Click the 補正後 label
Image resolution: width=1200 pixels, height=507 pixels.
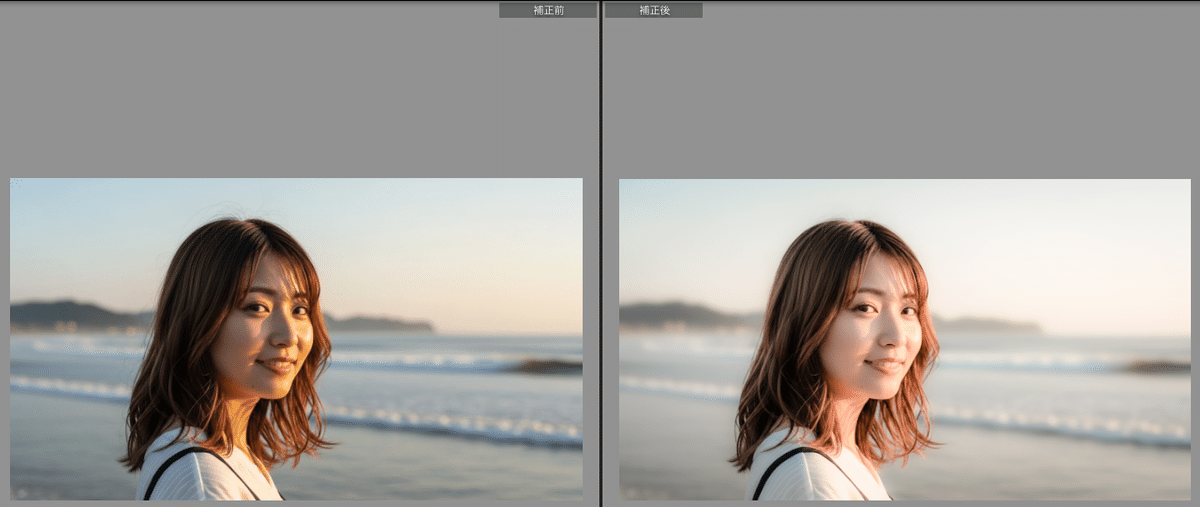point(653,10)
